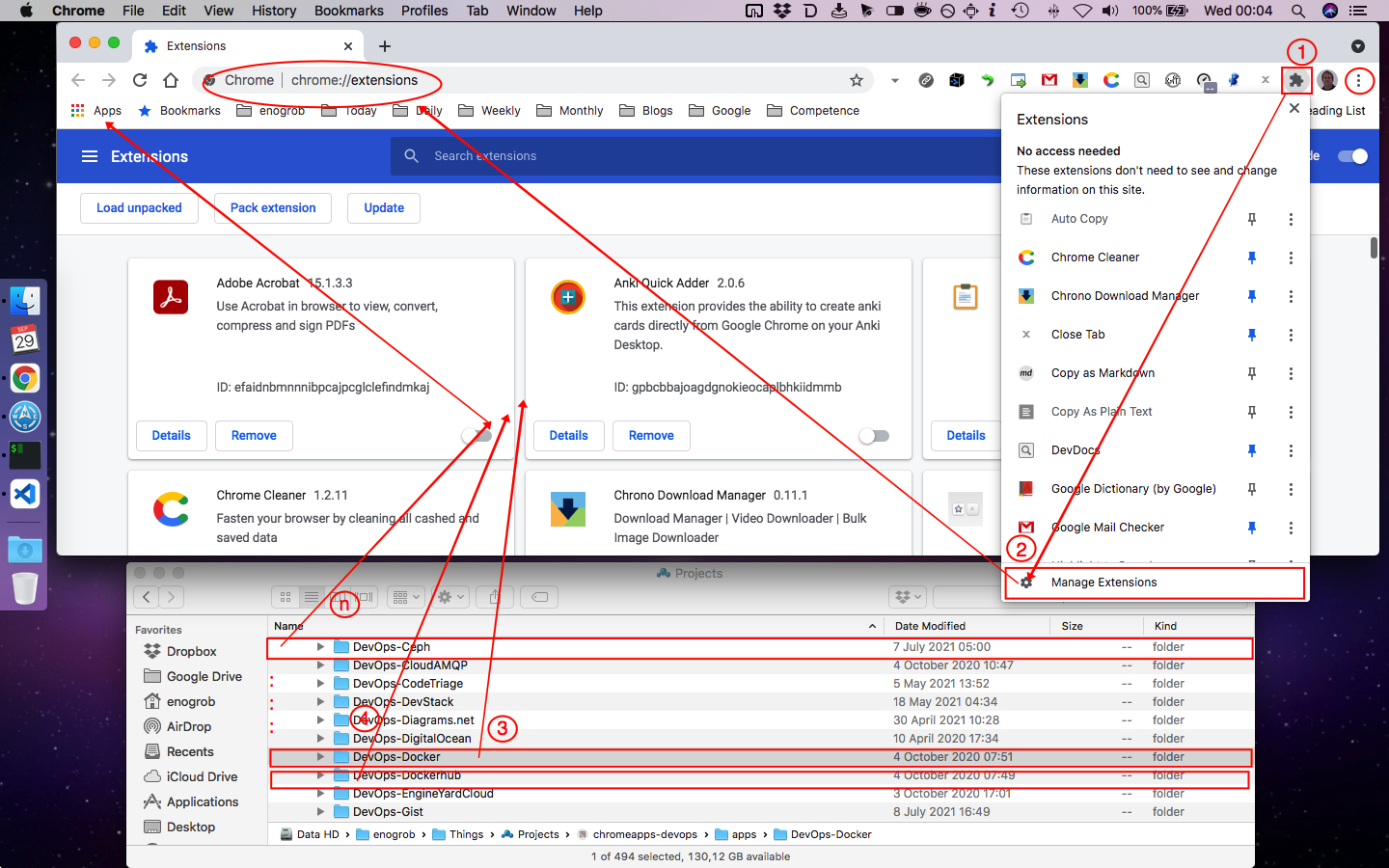This screenshot has height=868, width=1389.
Task: Click the Chrome Cleaner card logo
Action: coord(171,508)
